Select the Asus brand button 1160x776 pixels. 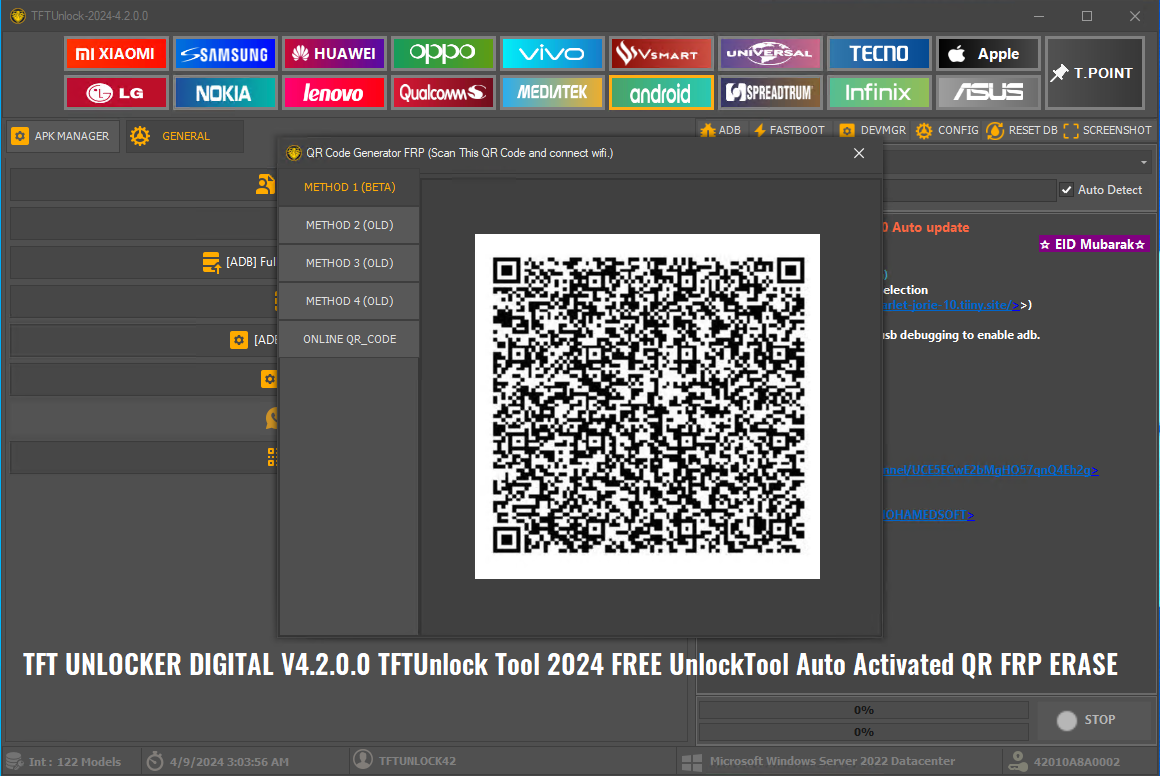pyautogui.click(x=988, y=93)
